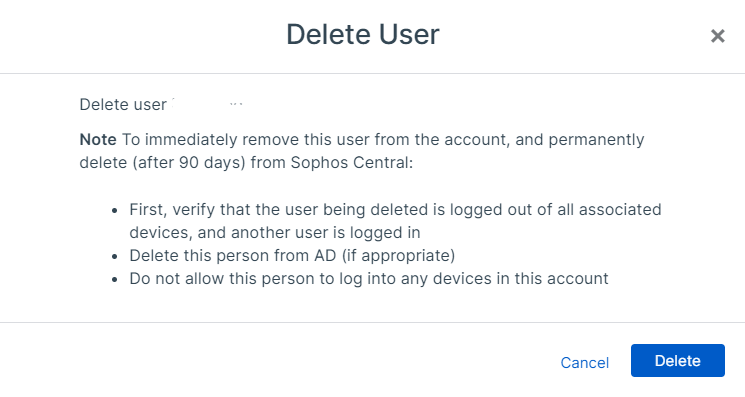Screen dimensions: 745x397
Task: Click the '(if appropriate)' text
Action: [398, 255]
